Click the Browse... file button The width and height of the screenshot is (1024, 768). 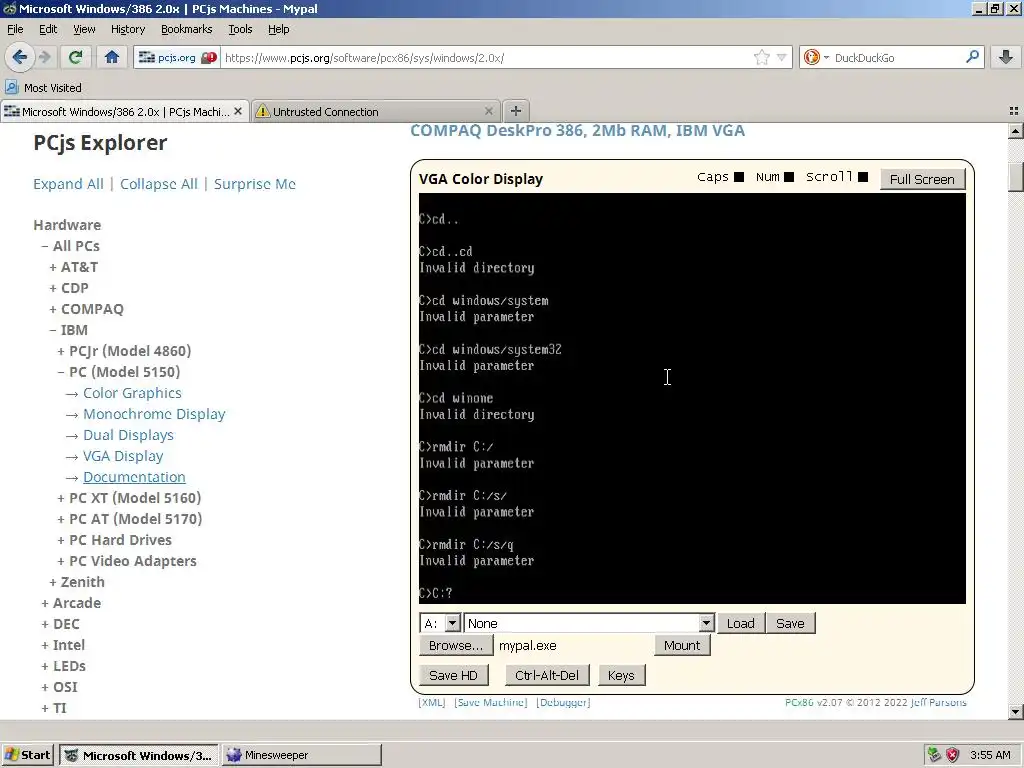(455, 645)
